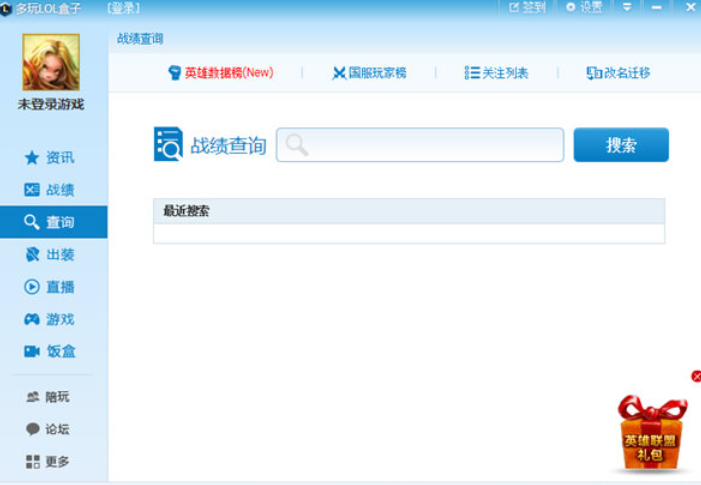Viewport: 701px width, 485px height.
Task: Click the 多玩LOL盒子 app logo icon
Action: (6, 8)
